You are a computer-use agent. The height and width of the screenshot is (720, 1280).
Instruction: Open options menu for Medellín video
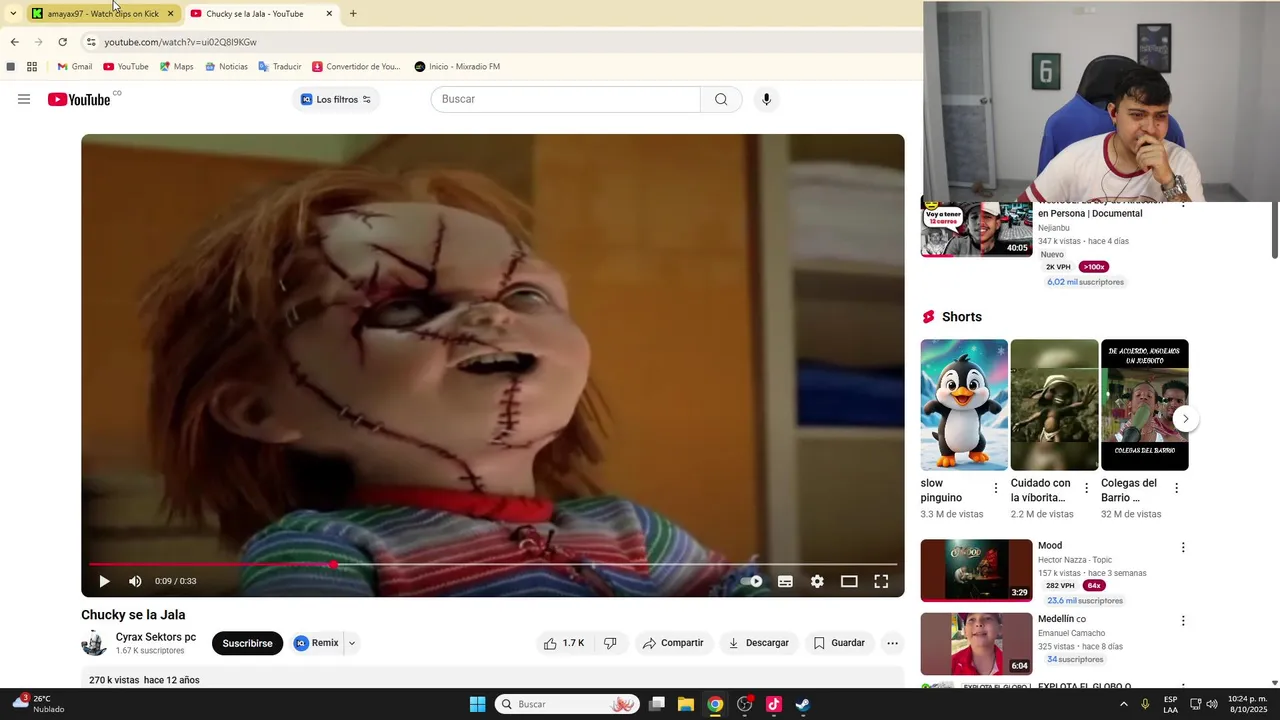1183,621
